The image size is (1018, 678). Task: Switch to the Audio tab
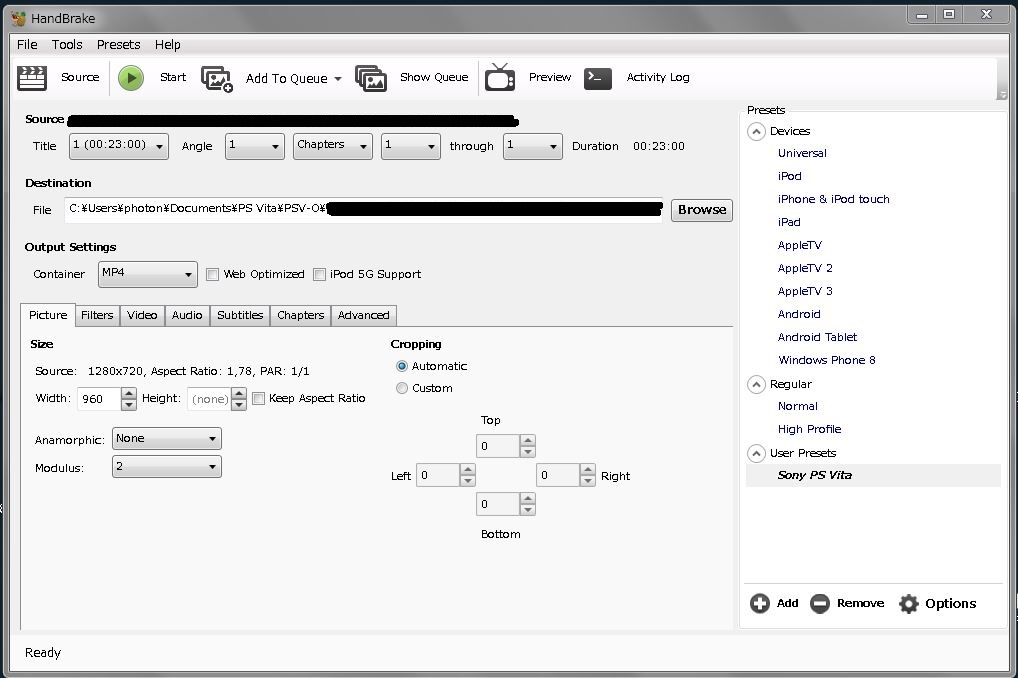click(187, 315)
